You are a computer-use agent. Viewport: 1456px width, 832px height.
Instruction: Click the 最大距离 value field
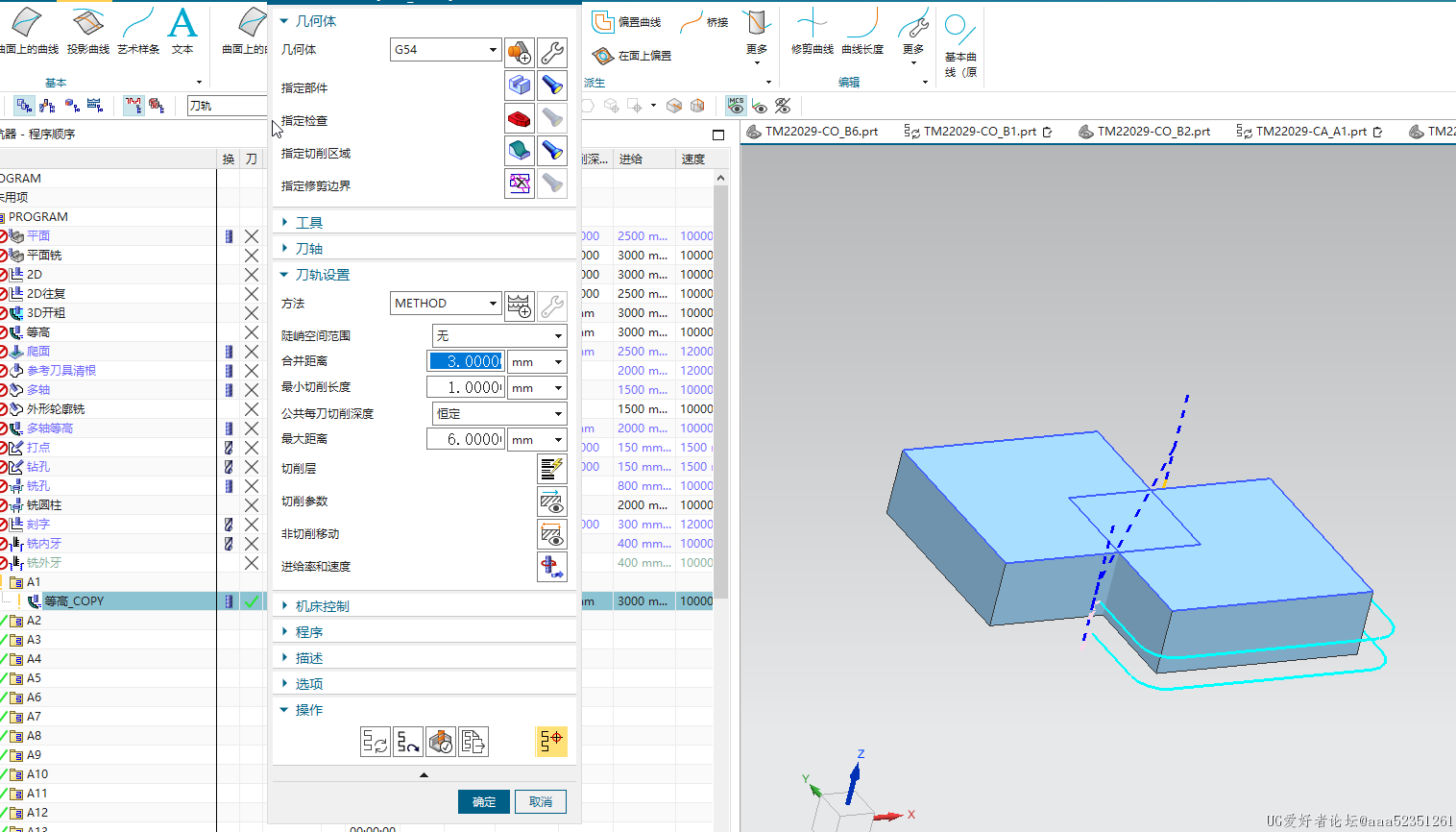pos(466,439)
